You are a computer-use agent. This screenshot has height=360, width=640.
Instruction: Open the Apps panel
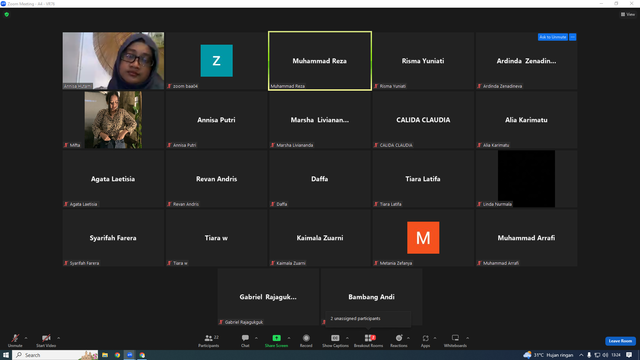pyautogui.click(x=425, y=340)
